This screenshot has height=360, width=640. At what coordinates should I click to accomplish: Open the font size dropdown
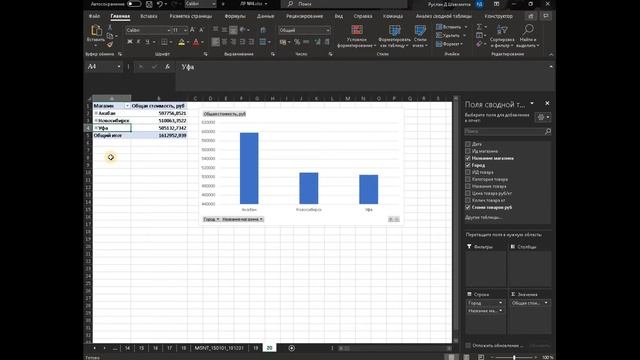coord(186,30)
